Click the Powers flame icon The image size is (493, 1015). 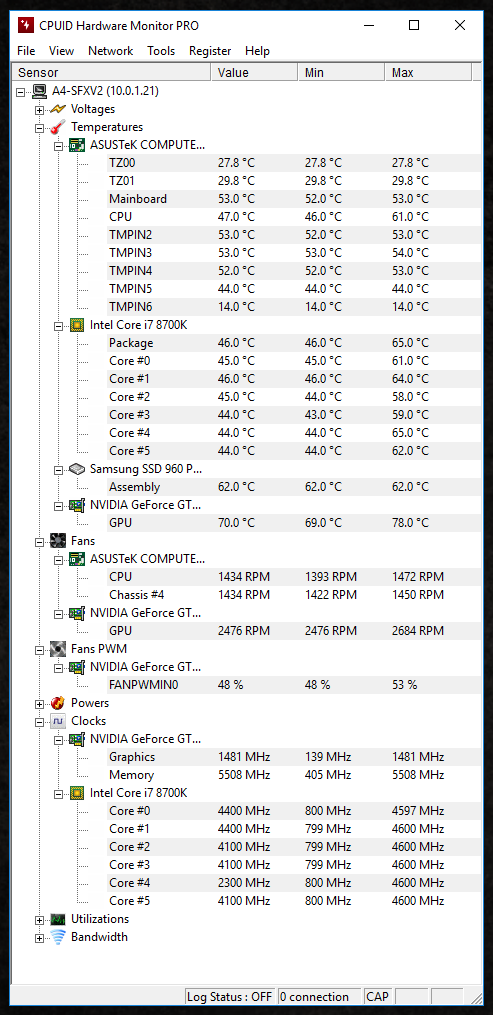pyautogui.click(x=59, y=703)
